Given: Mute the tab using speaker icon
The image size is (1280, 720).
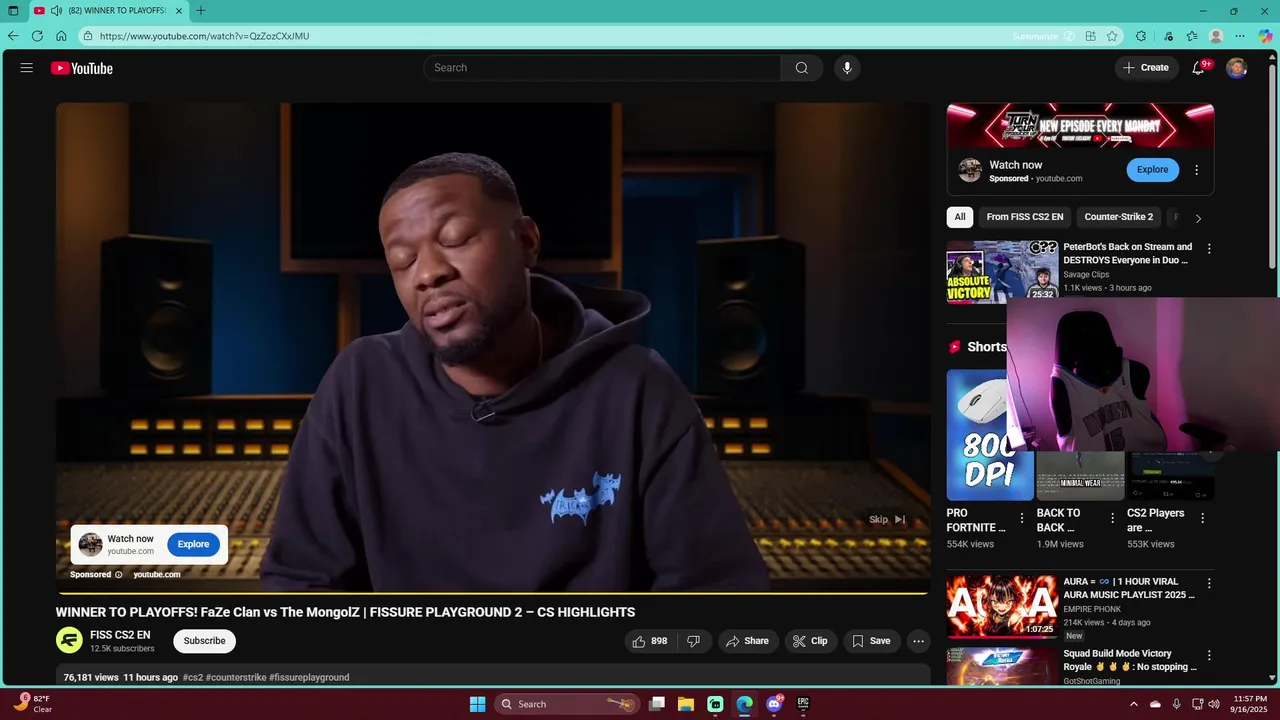Looking at the screenshot, I should [56, 11].
